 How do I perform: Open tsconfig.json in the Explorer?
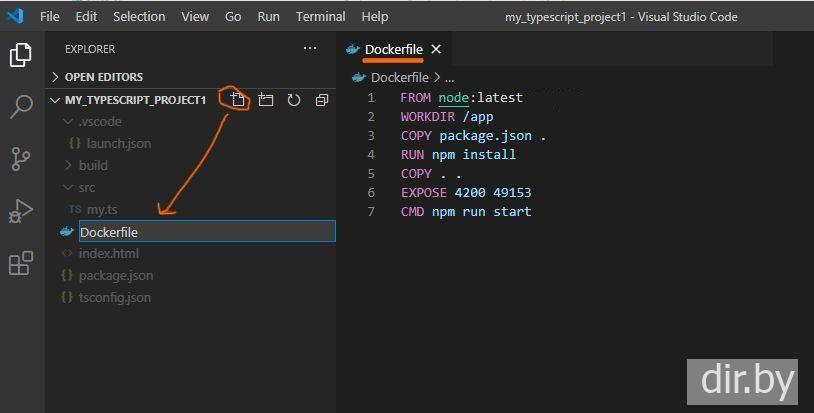114,298
